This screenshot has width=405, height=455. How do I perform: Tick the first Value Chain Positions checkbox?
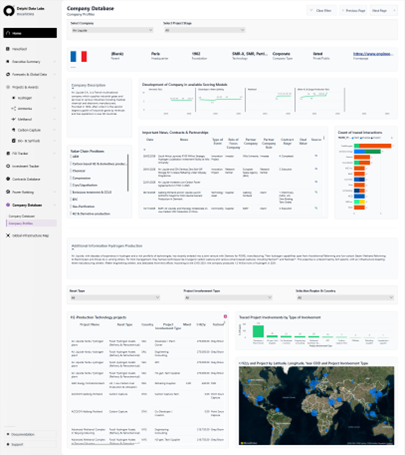[x=71, y=156]
